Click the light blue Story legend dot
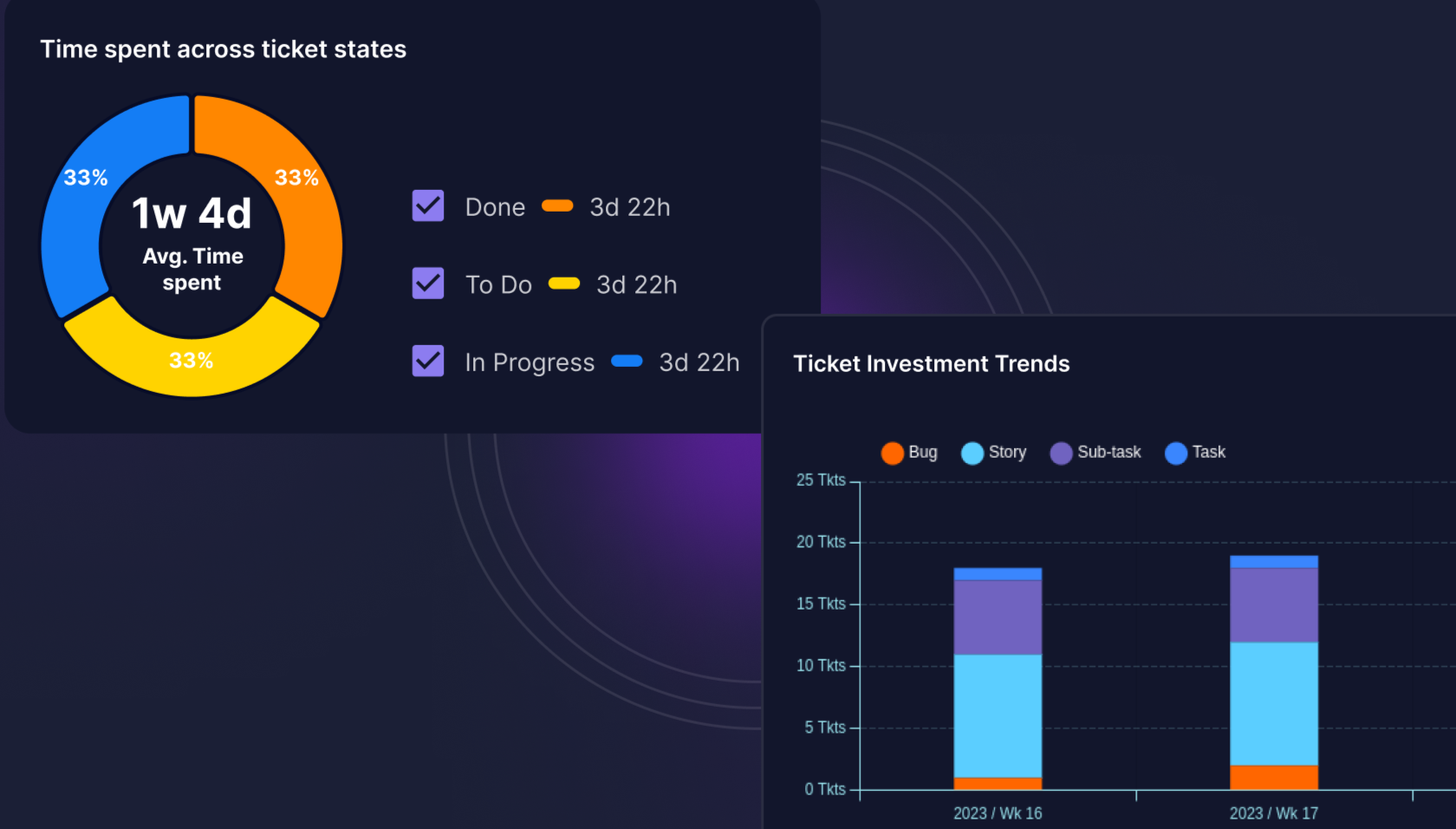 (x=972, y=453)
